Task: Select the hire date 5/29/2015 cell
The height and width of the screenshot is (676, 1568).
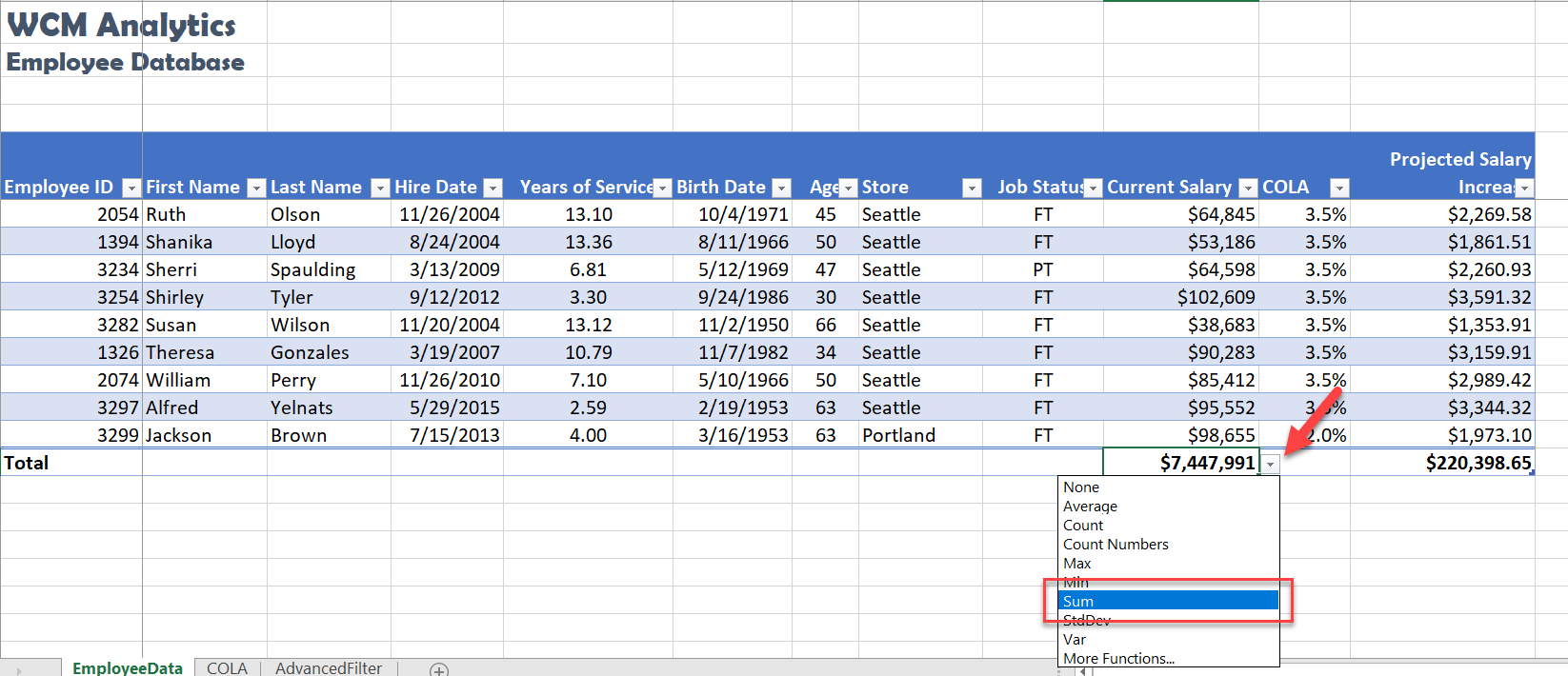Action: pyautogui.click(x=447, y=408)
